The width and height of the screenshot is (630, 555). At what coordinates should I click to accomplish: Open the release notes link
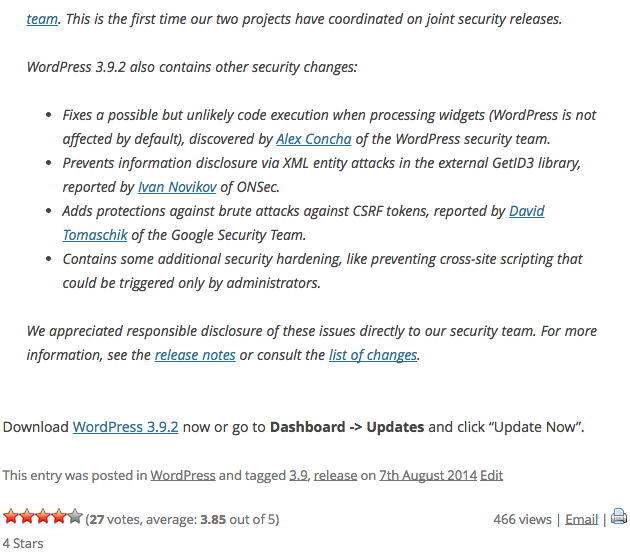[x=195, y=355]
